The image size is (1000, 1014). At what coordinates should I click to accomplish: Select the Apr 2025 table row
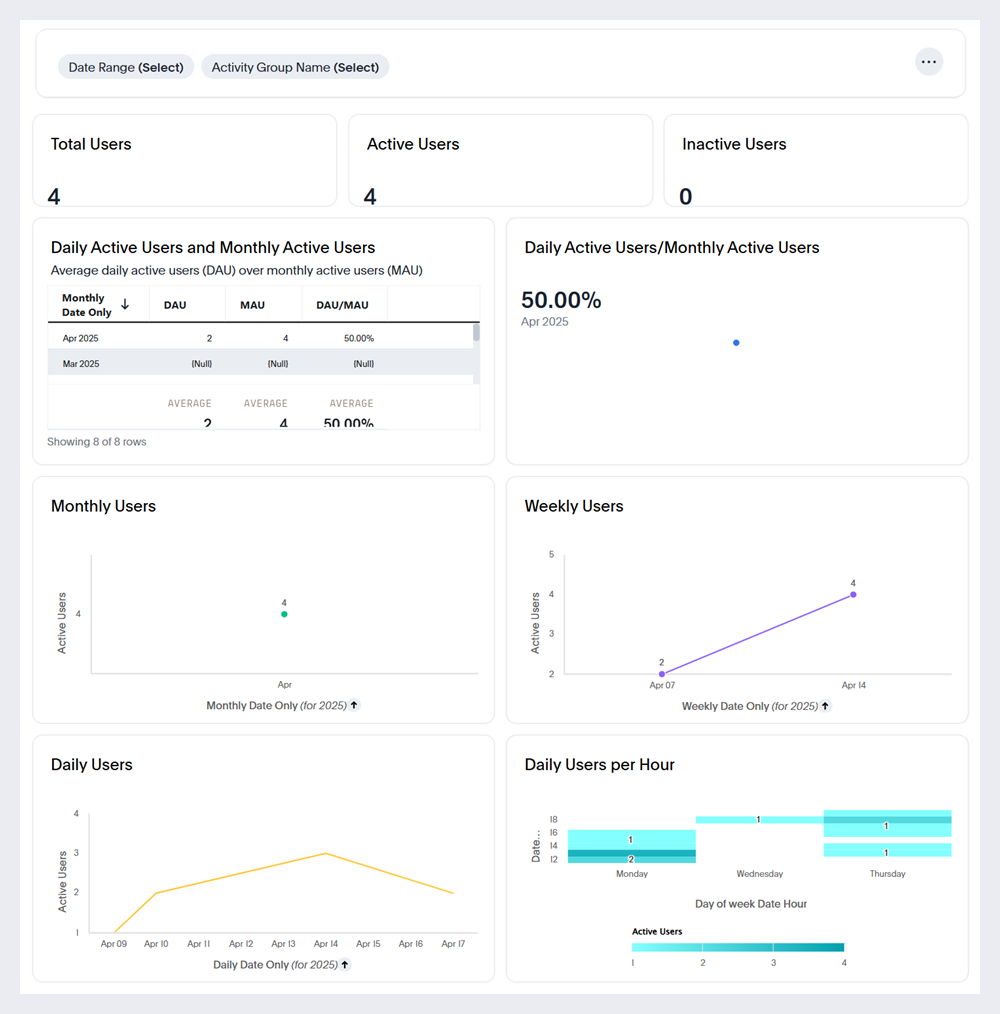click(x=260, y=338)
